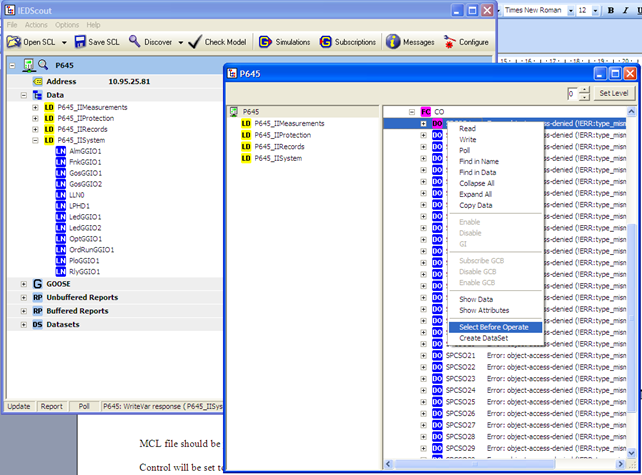Click magnifier icon beside P645 header
The width and height of the screenshot is (642, 475).
pyautogui.click(x=43, y=65)
